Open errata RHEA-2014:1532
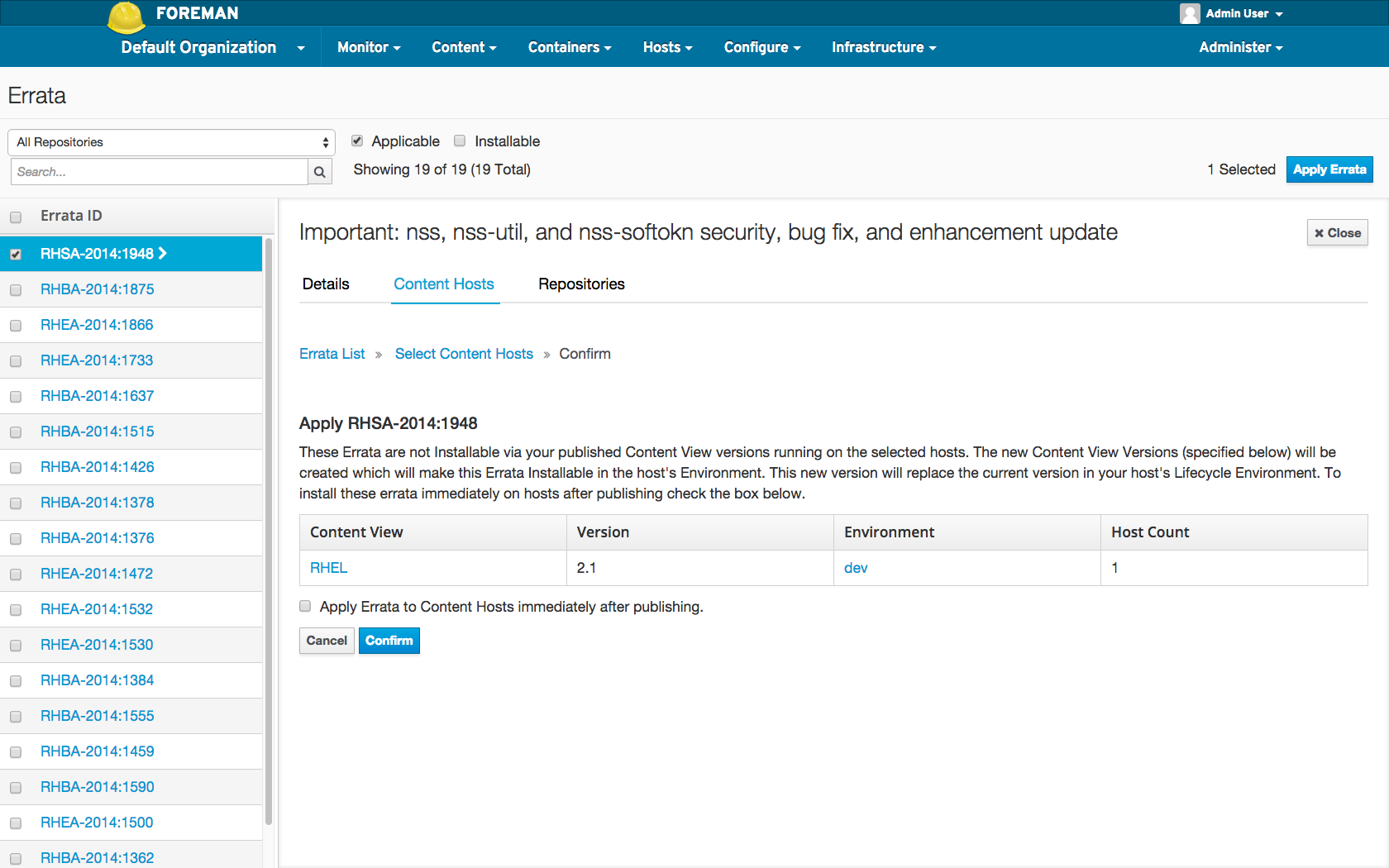Screen dimensions: 1389x868 97,609
